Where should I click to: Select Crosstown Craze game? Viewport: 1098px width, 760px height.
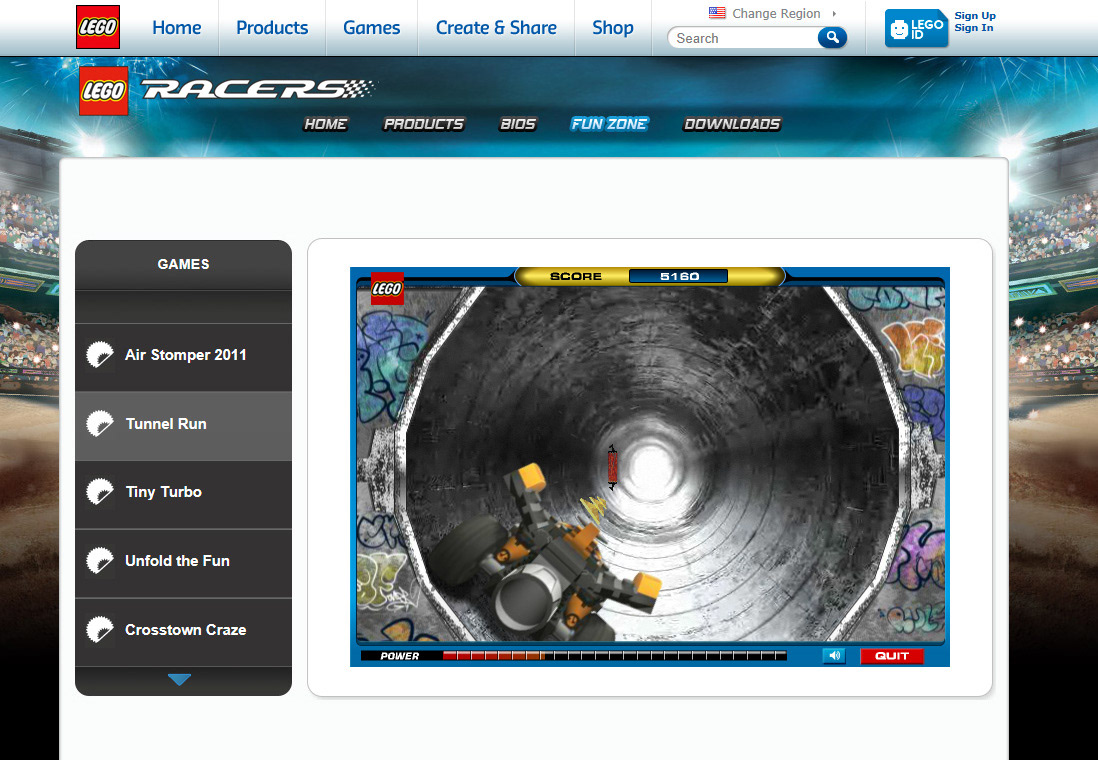pyautogui.click(x=183, y=631)
